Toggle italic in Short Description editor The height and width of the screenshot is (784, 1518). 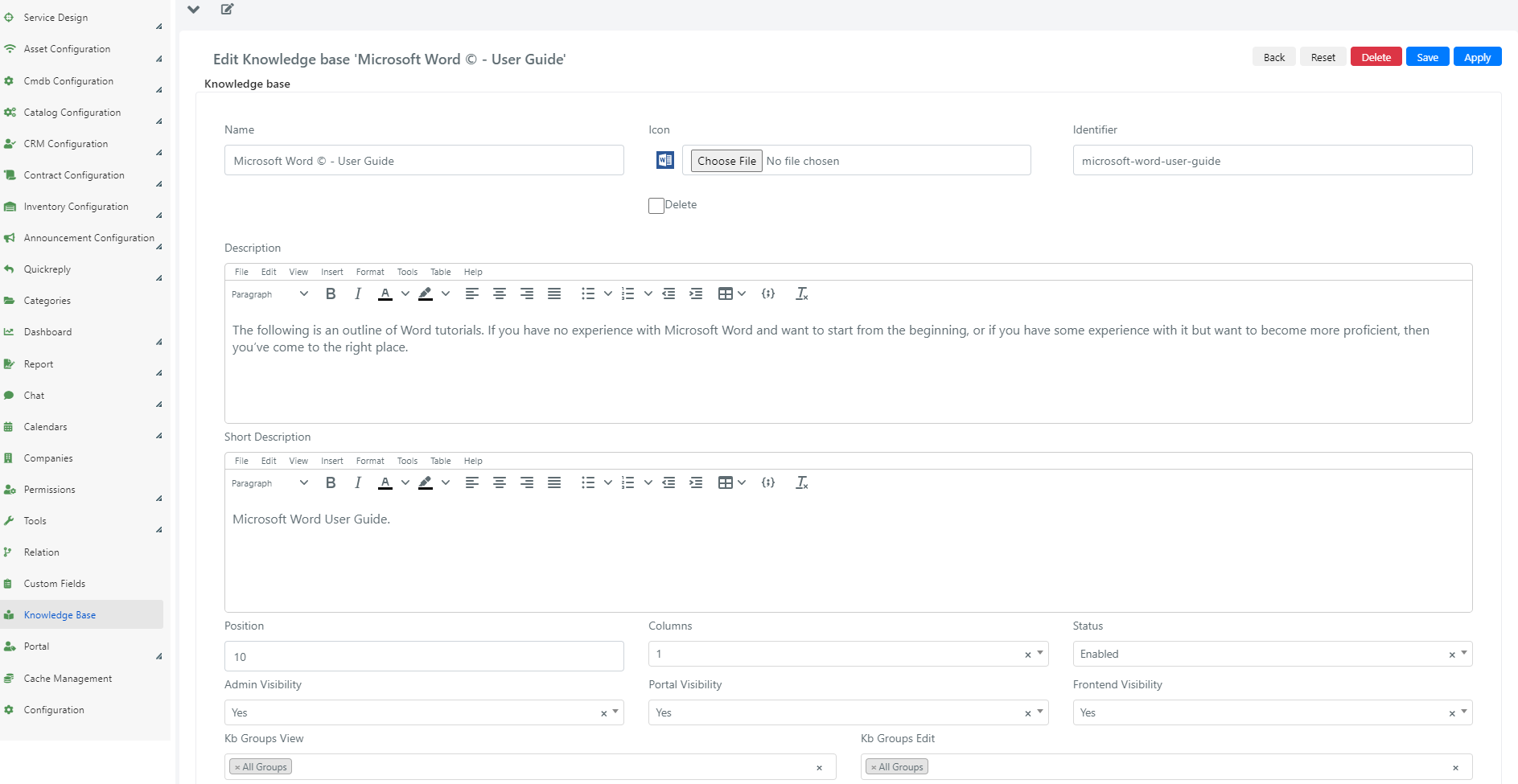[358, 483]
